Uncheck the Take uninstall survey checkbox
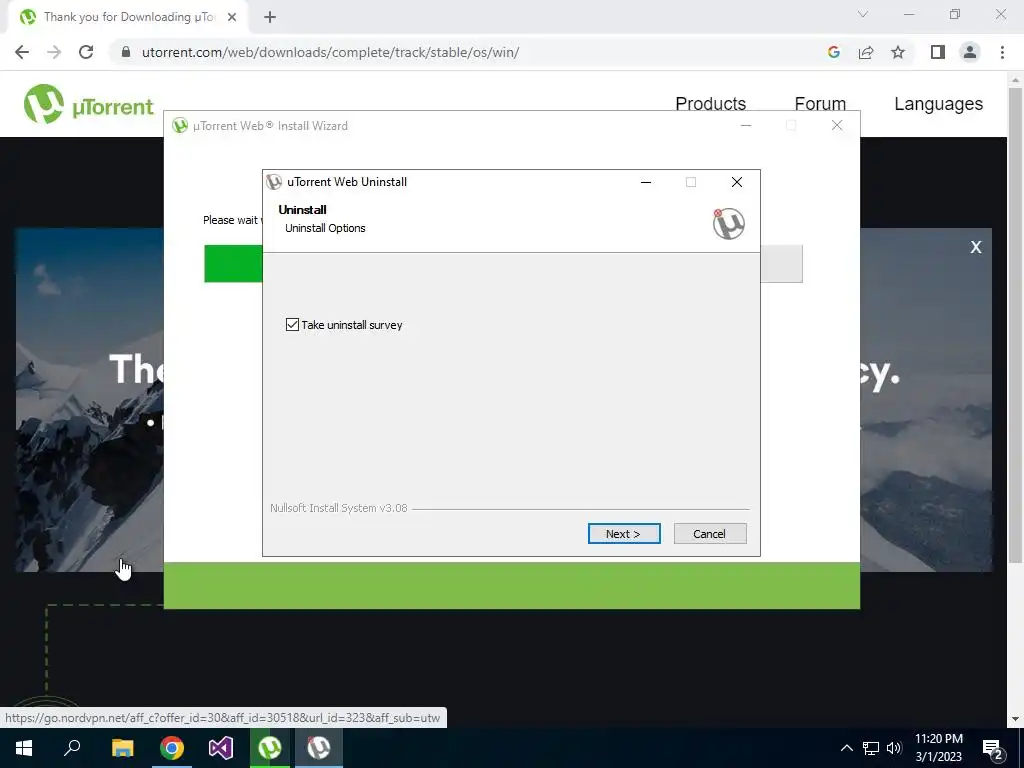1024x768 pixels. pyautogui.click(x=292, y=325)
